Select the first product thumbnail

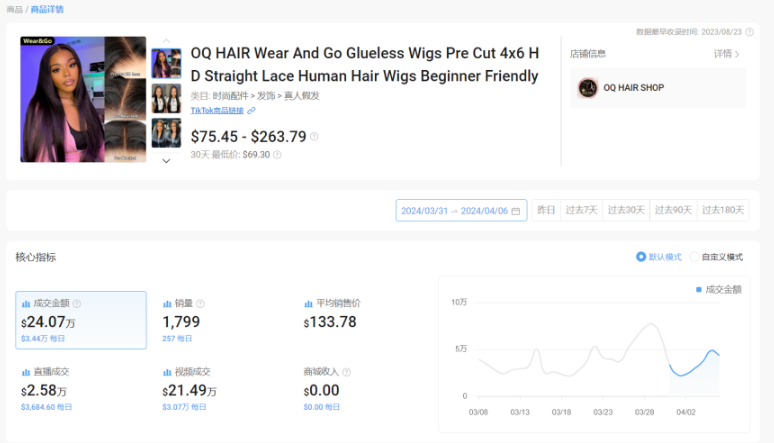pos(165,63)
